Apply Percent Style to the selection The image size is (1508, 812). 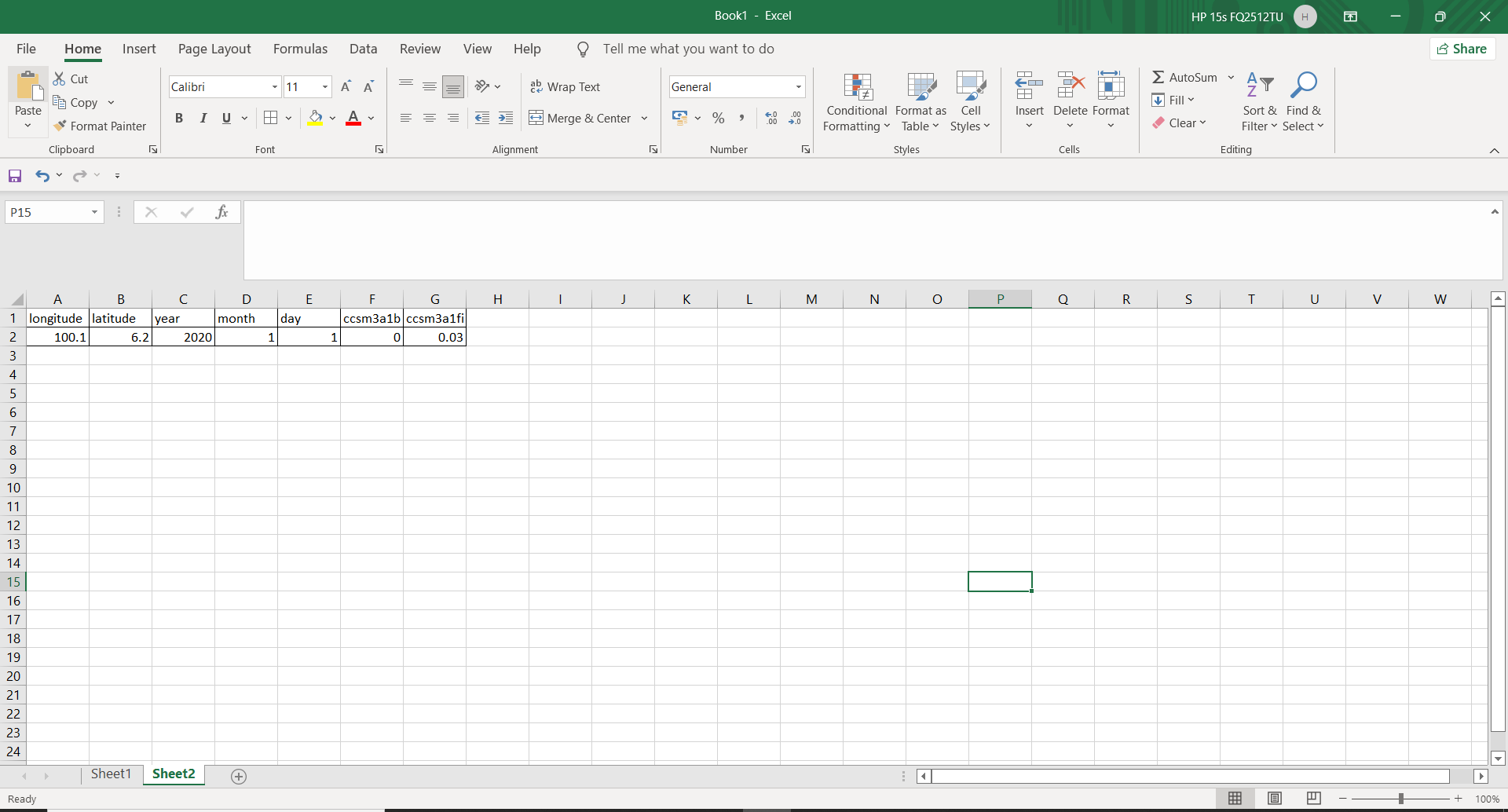[x=718, y=118]
